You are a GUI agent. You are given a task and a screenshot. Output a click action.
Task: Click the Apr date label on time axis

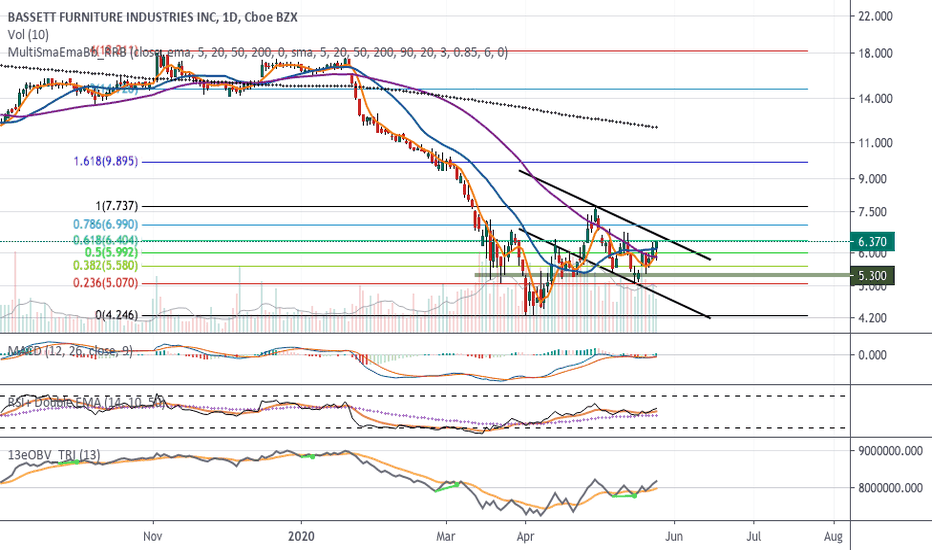(x=525, y=536)
